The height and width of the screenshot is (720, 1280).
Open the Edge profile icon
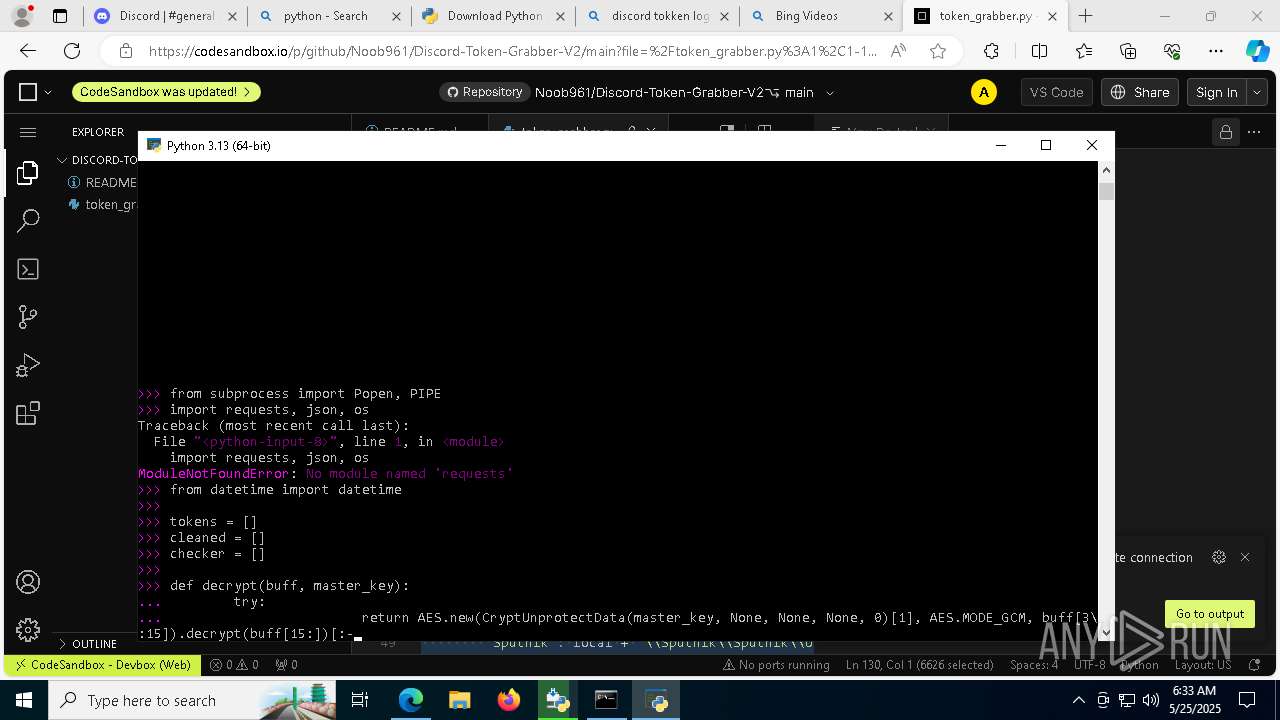point(26,16)
